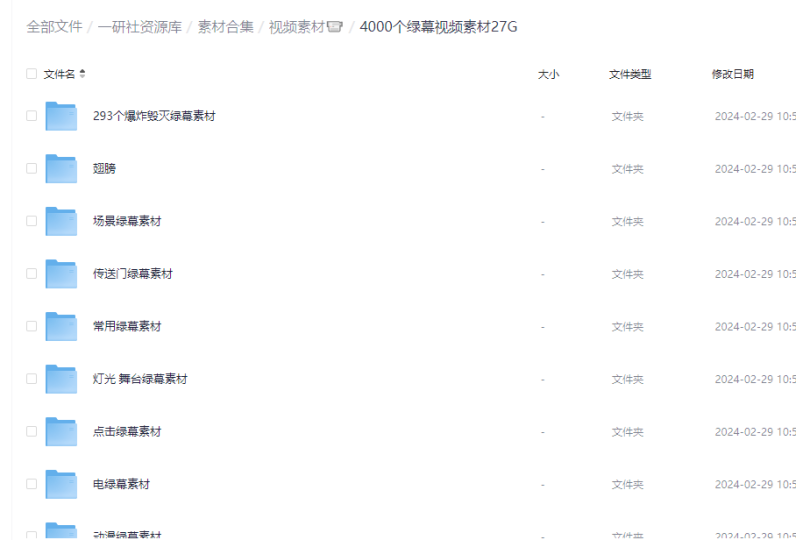
Task: Click 文件夹 type of 翅膀 row
Action: click(627, 169)
